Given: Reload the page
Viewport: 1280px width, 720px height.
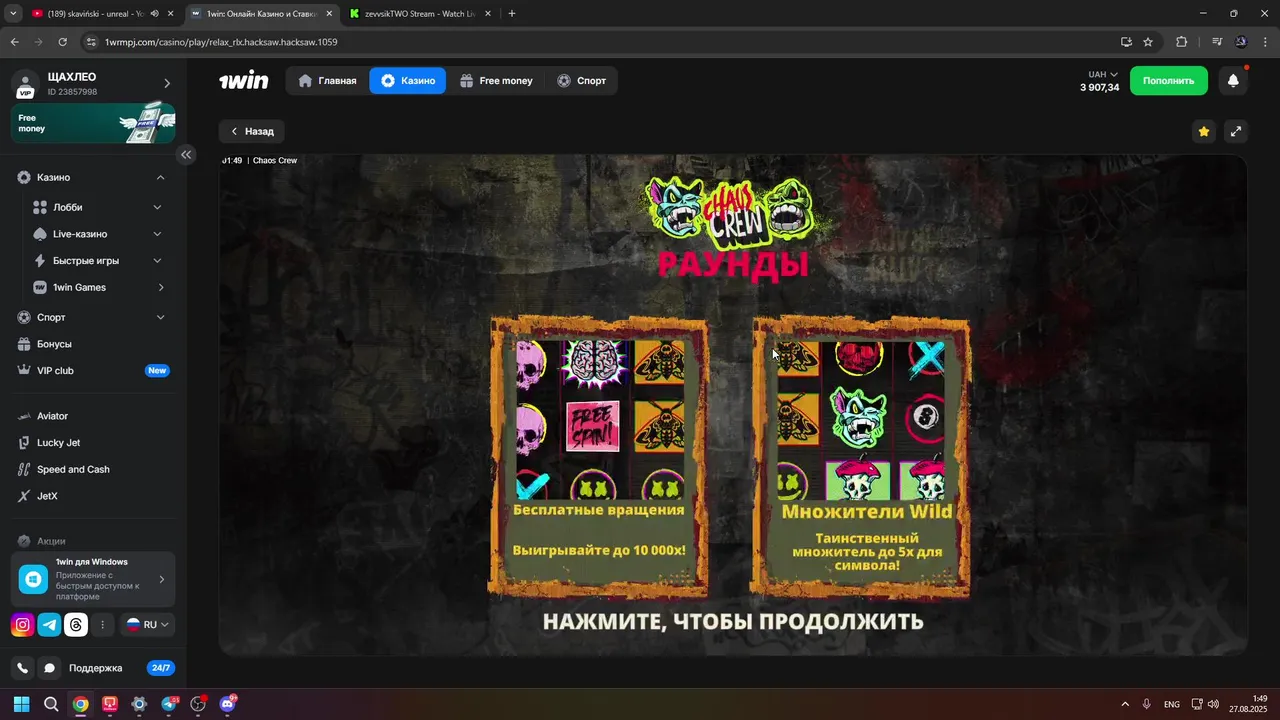Looking at the screenshot, I should [x=62, y=42].
